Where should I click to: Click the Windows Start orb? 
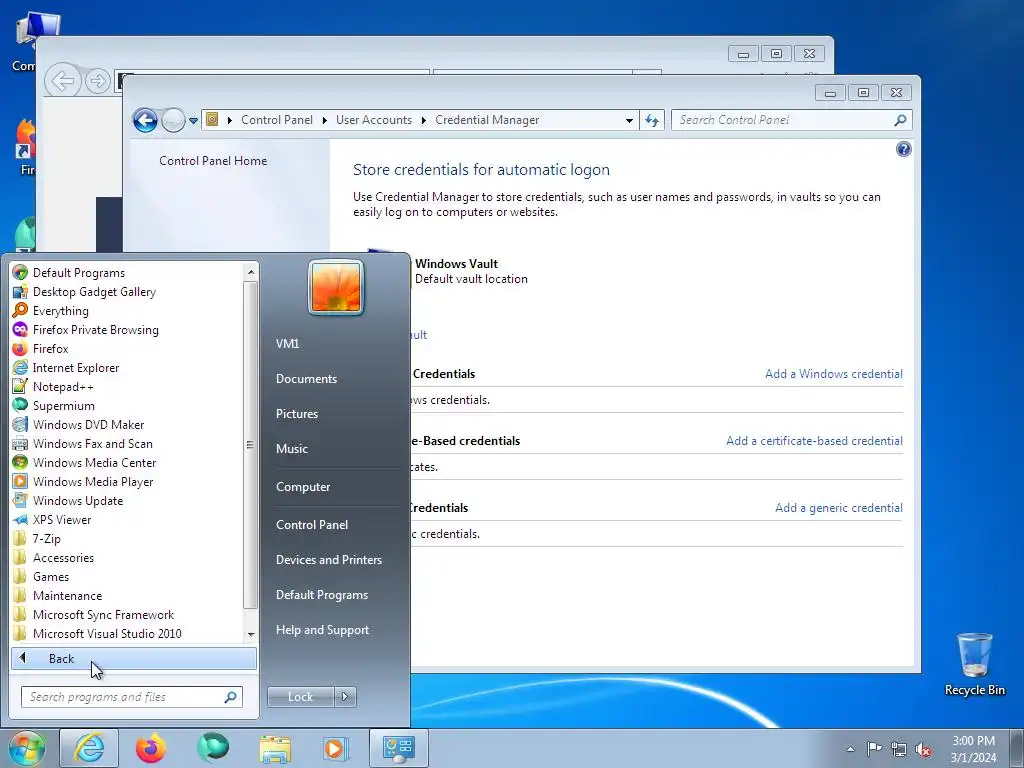click(27, 748)
